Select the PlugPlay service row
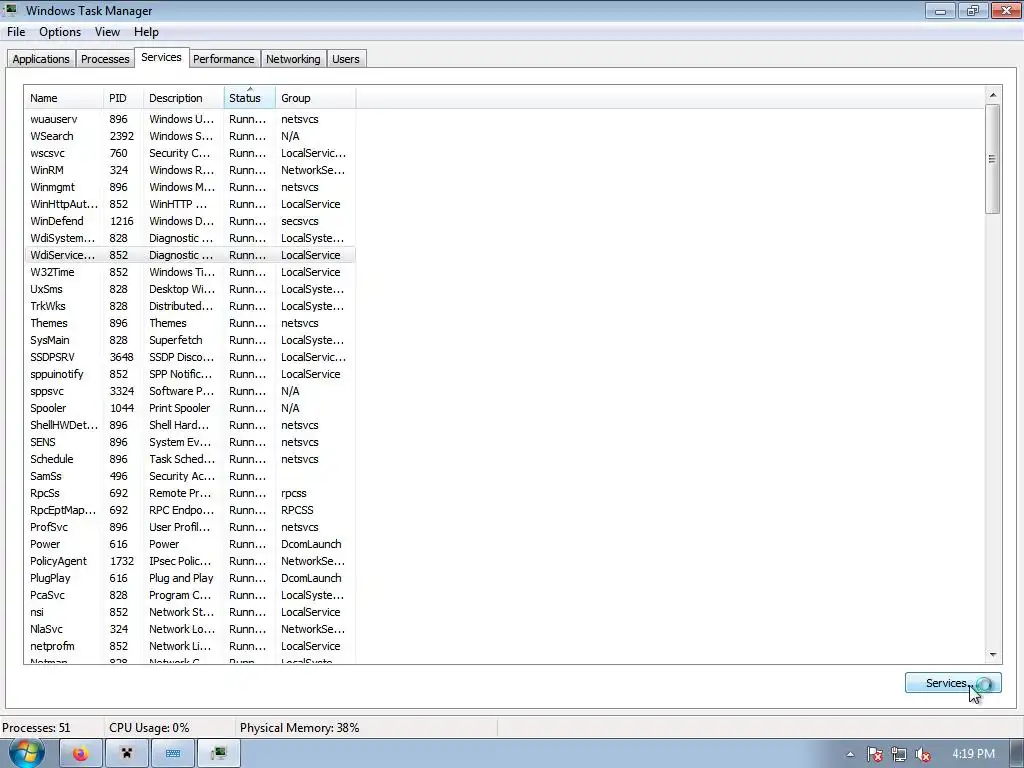The height and width of the screenshot is (768, 1024). point(190,577)
